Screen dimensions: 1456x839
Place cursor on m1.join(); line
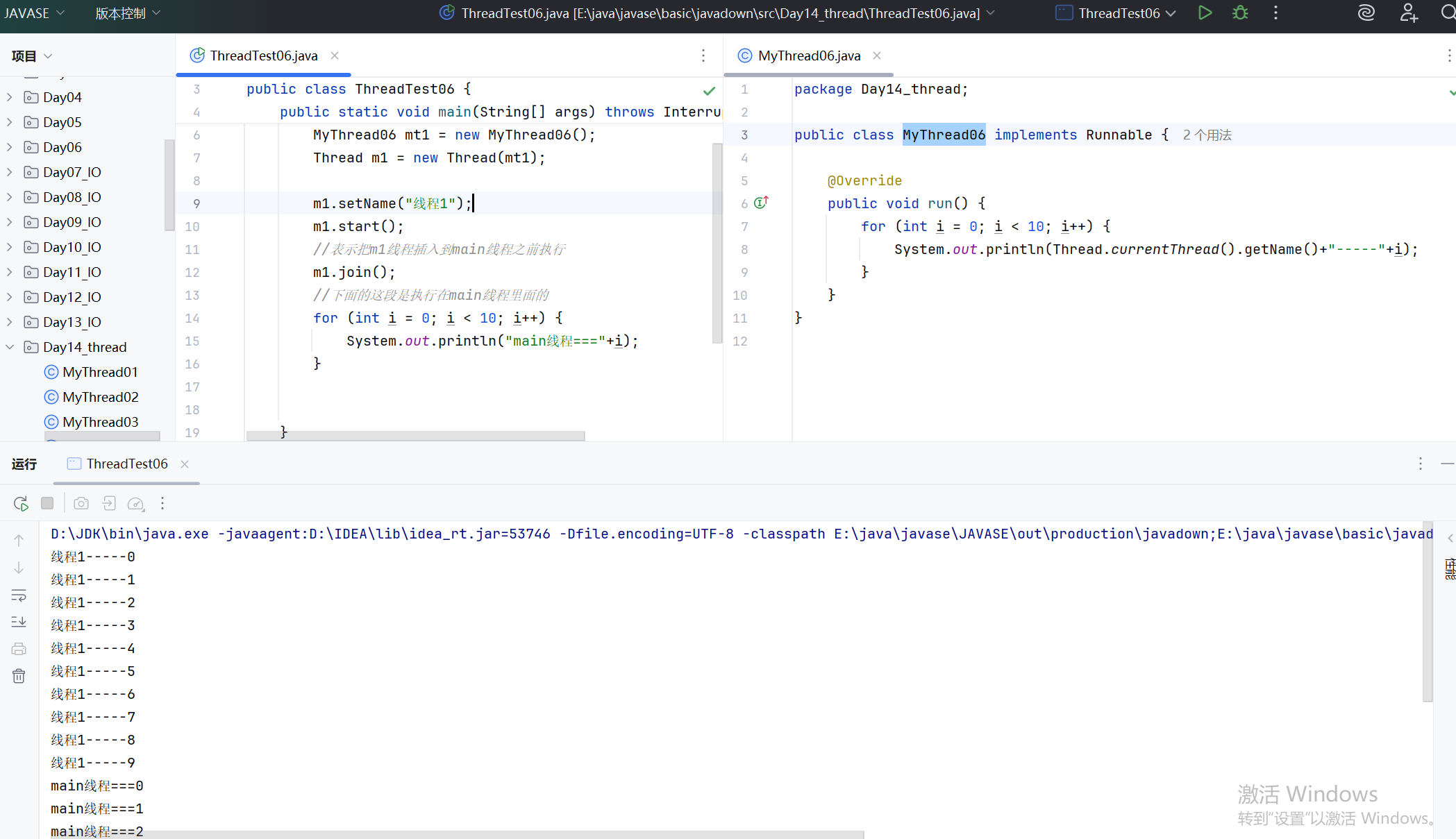(x=354, y=272)
